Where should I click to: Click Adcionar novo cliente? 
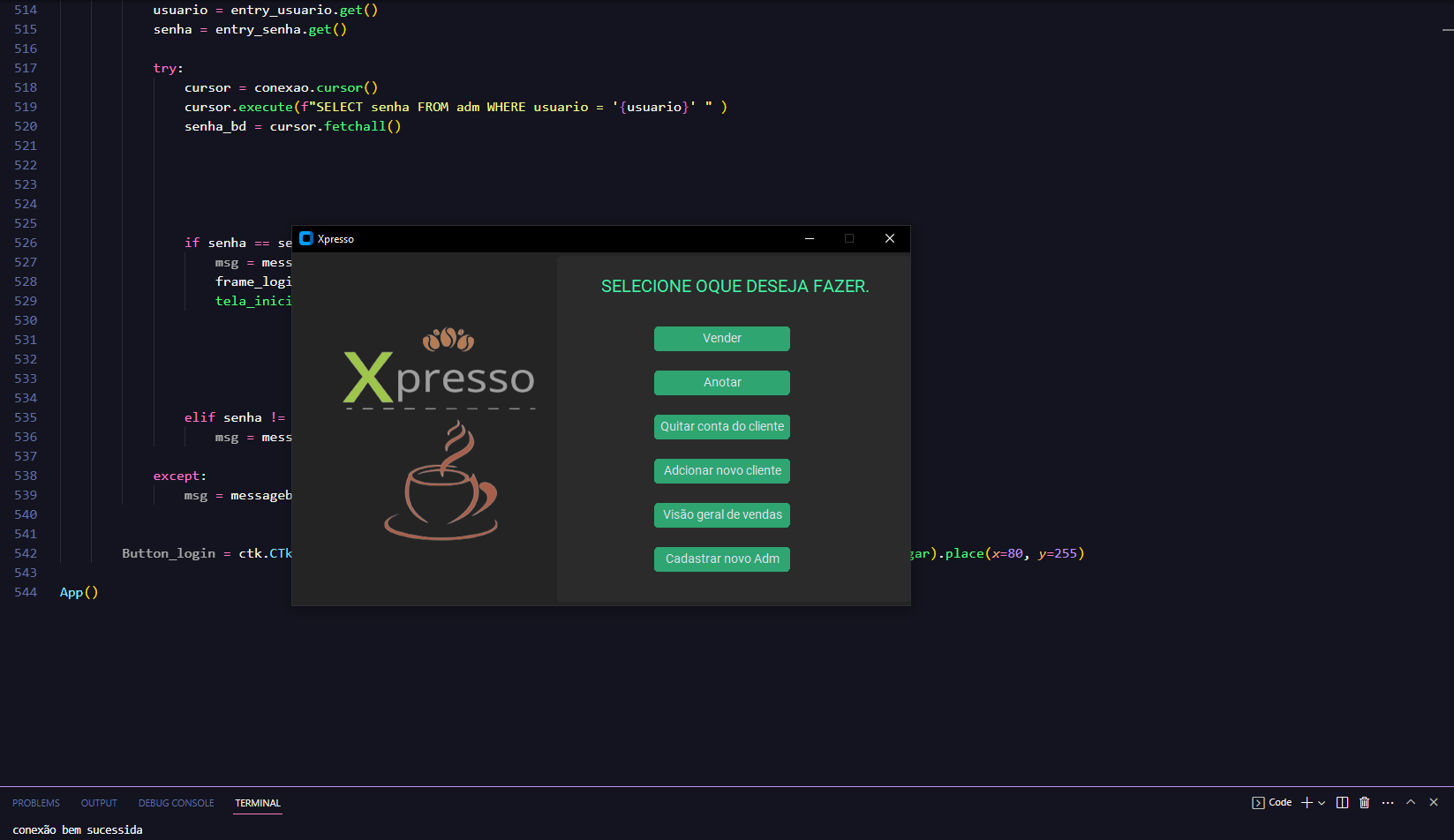click(x=721, y=470)
